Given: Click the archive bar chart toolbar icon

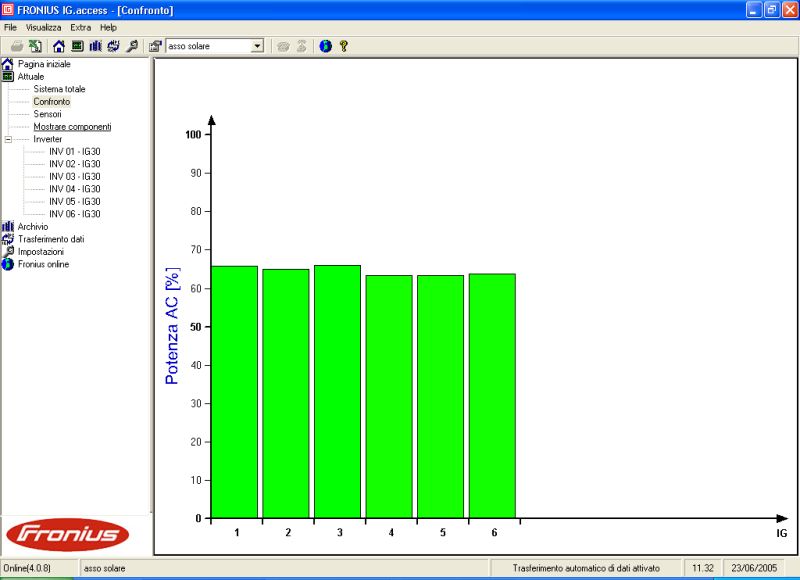Looking at the screenshot, I should click(95, 46).
